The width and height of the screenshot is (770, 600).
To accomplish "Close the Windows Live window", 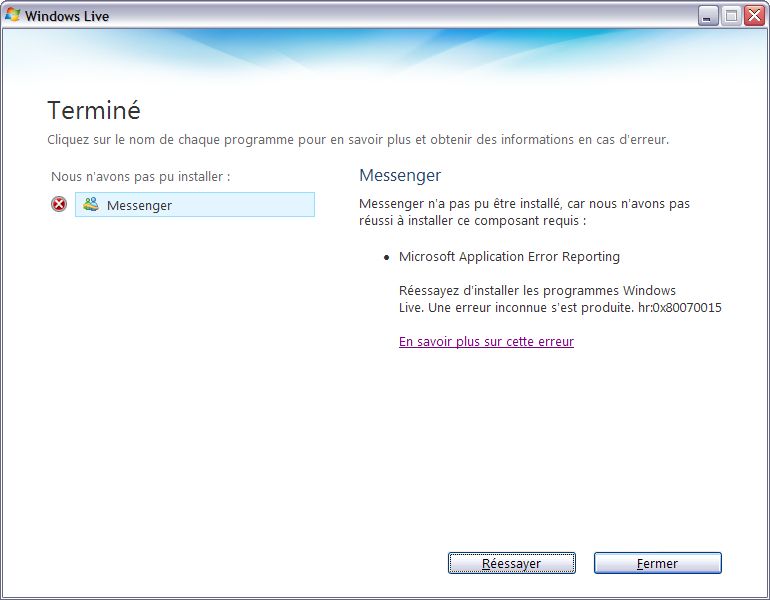I will coord(754,16).
